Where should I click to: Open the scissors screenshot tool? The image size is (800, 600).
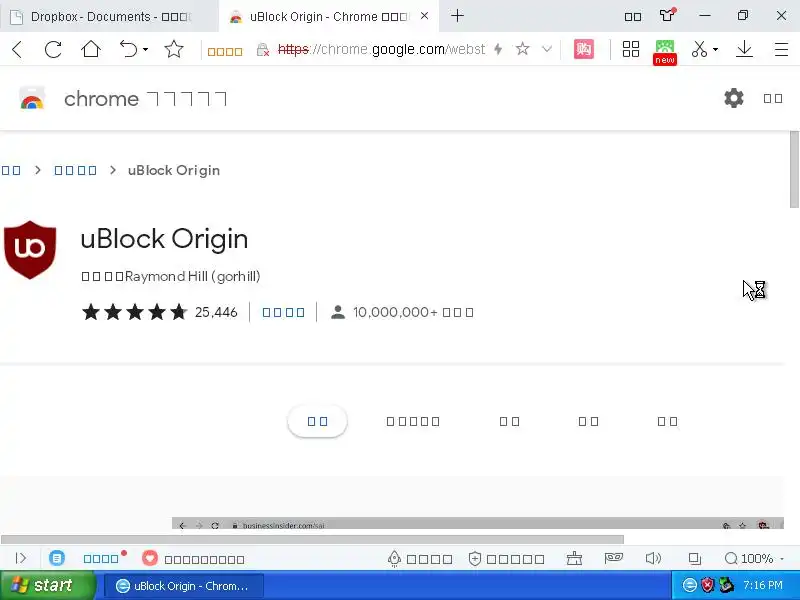point(699,49)
